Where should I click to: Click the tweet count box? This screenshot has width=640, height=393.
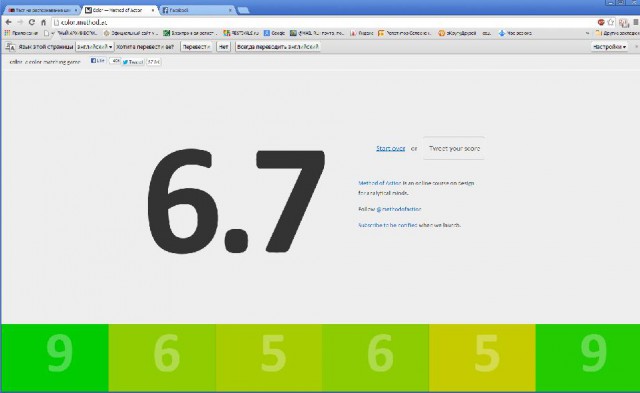coord(154,62)
